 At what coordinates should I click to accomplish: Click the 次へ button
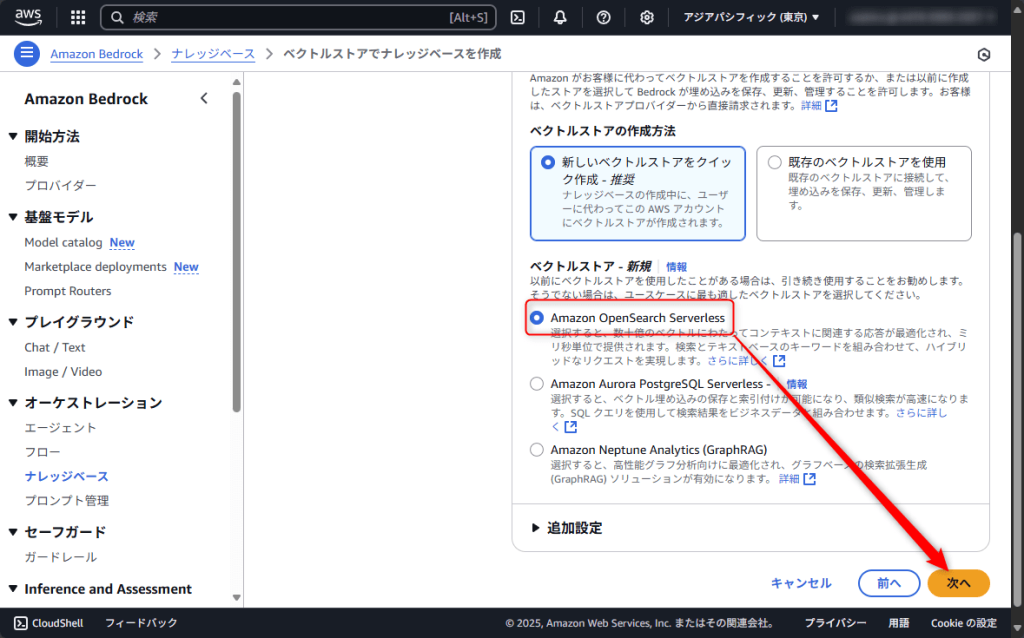click(x=958, y=583)
